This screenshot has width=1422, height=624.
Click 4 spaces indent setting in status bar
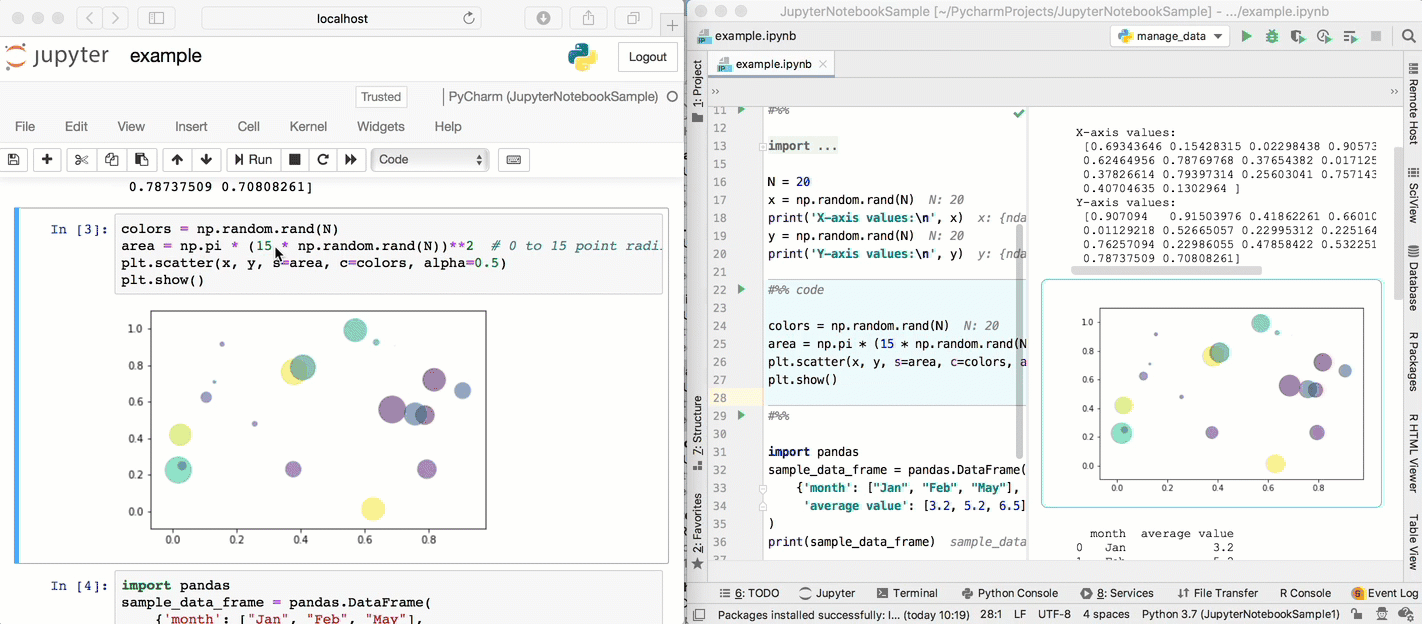(x=1106, y=615)
